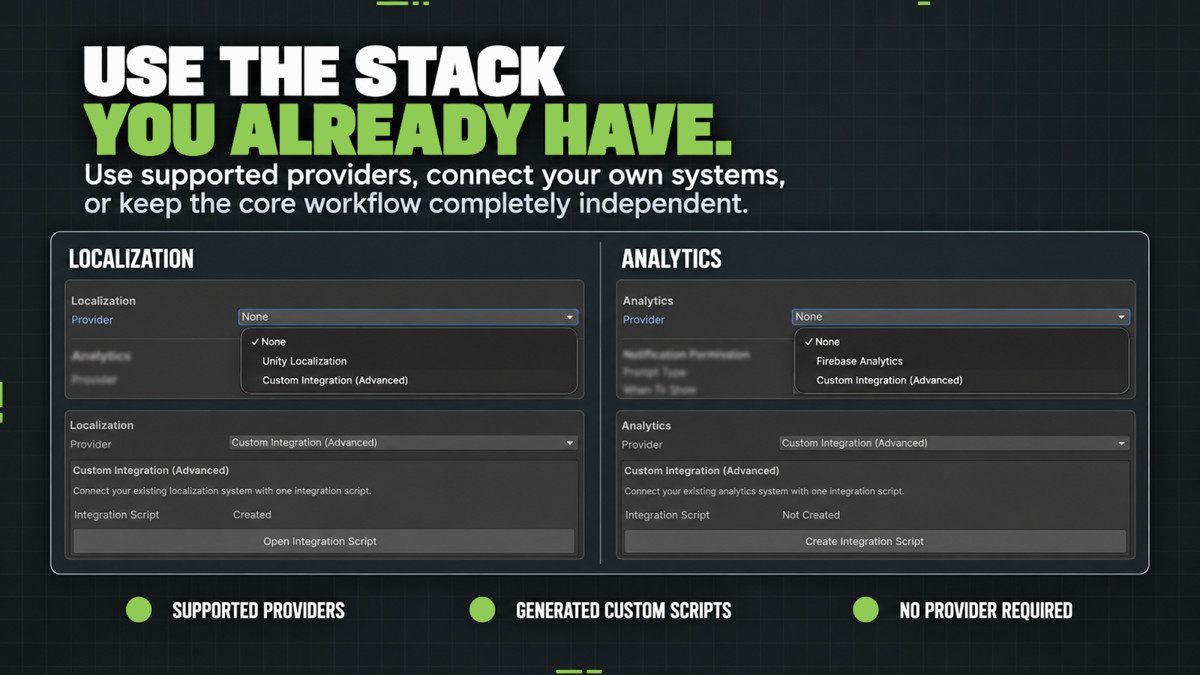The width and height of the screenshot is (1200, 675).
Task: Open the Analytics Provider dropdown showing None
Action: coord(961,317)
